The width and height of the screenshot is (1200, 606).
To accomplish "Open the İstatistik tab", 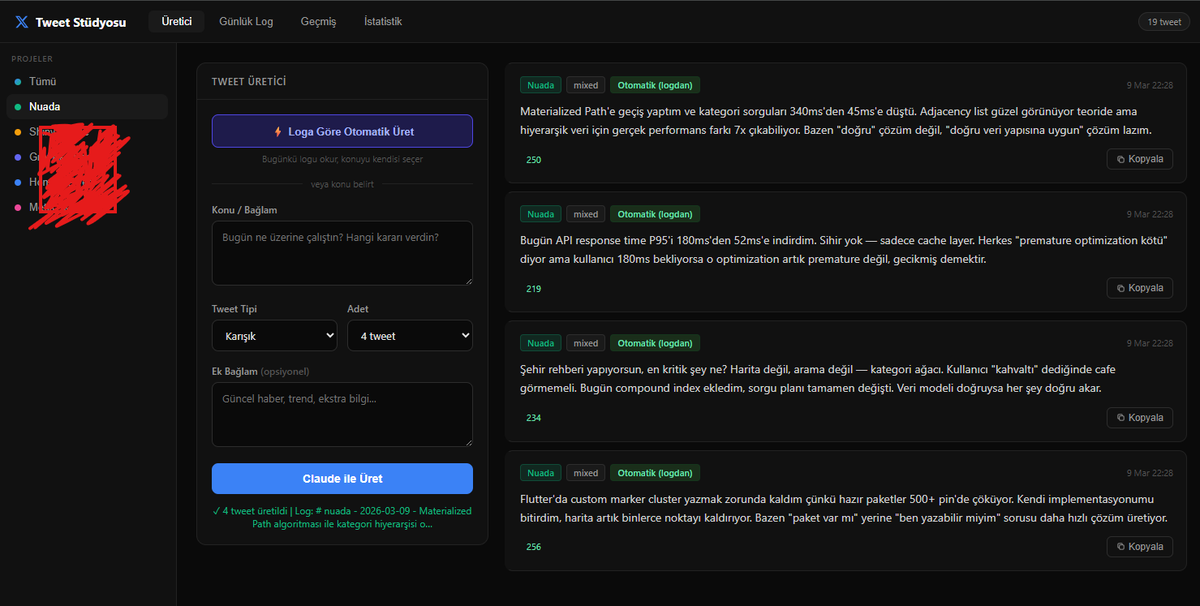I will tap(383, 21).
